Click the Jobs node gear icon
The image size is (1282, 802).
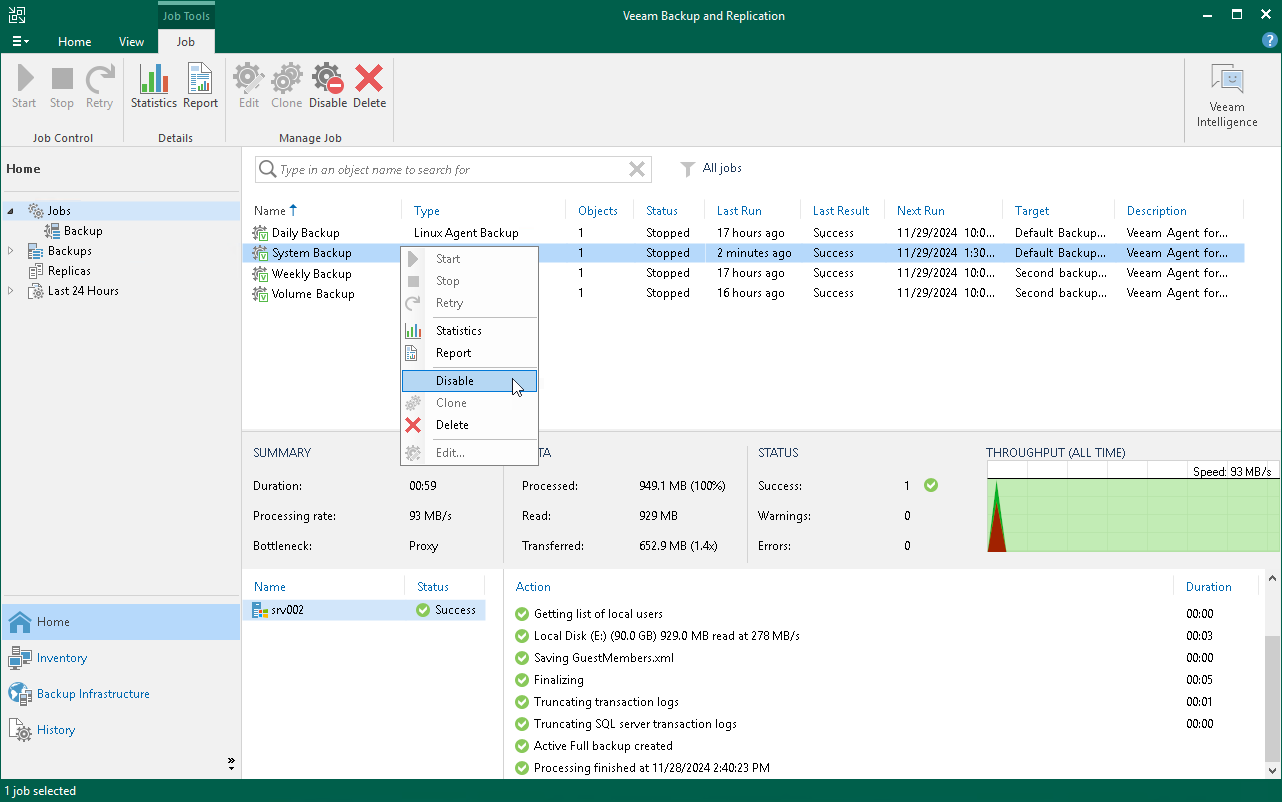[x=36, y=211]
